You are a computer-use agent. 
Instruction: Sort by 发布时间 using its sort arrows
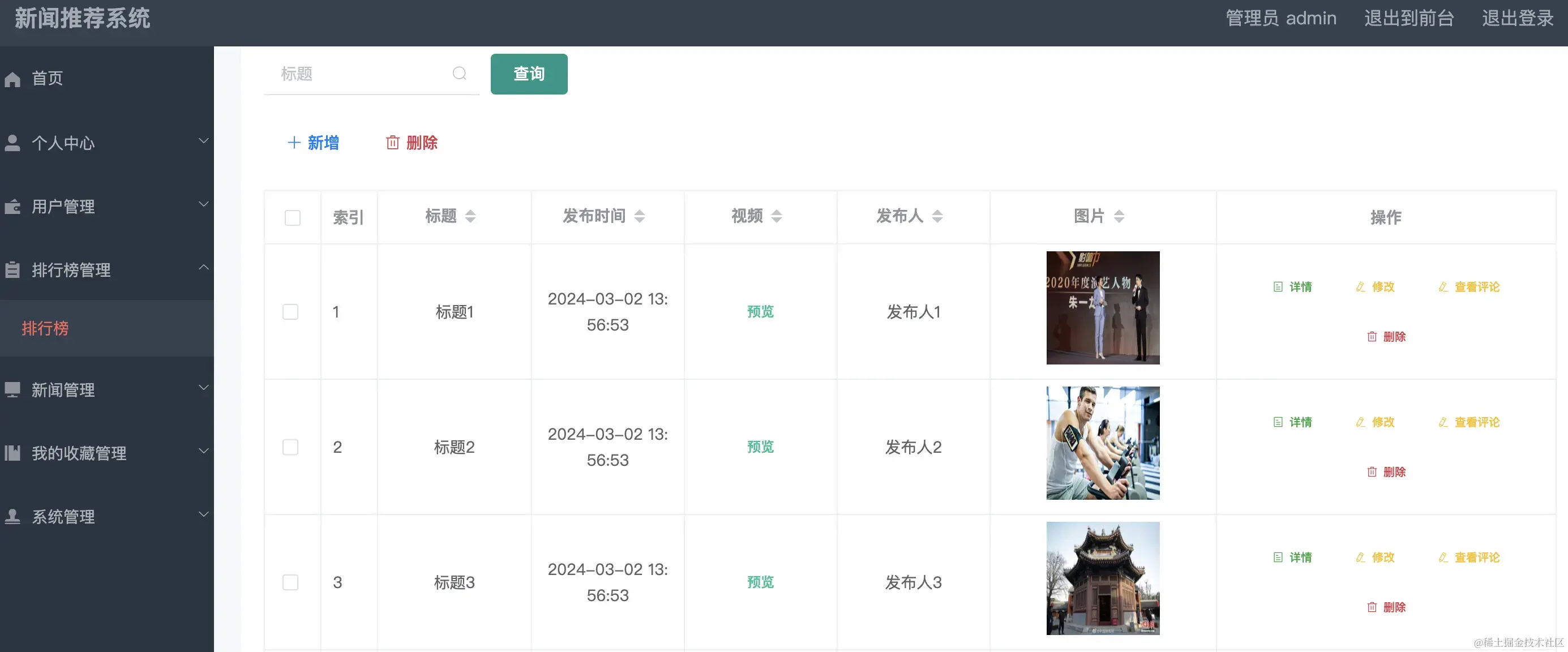point(639,216)
